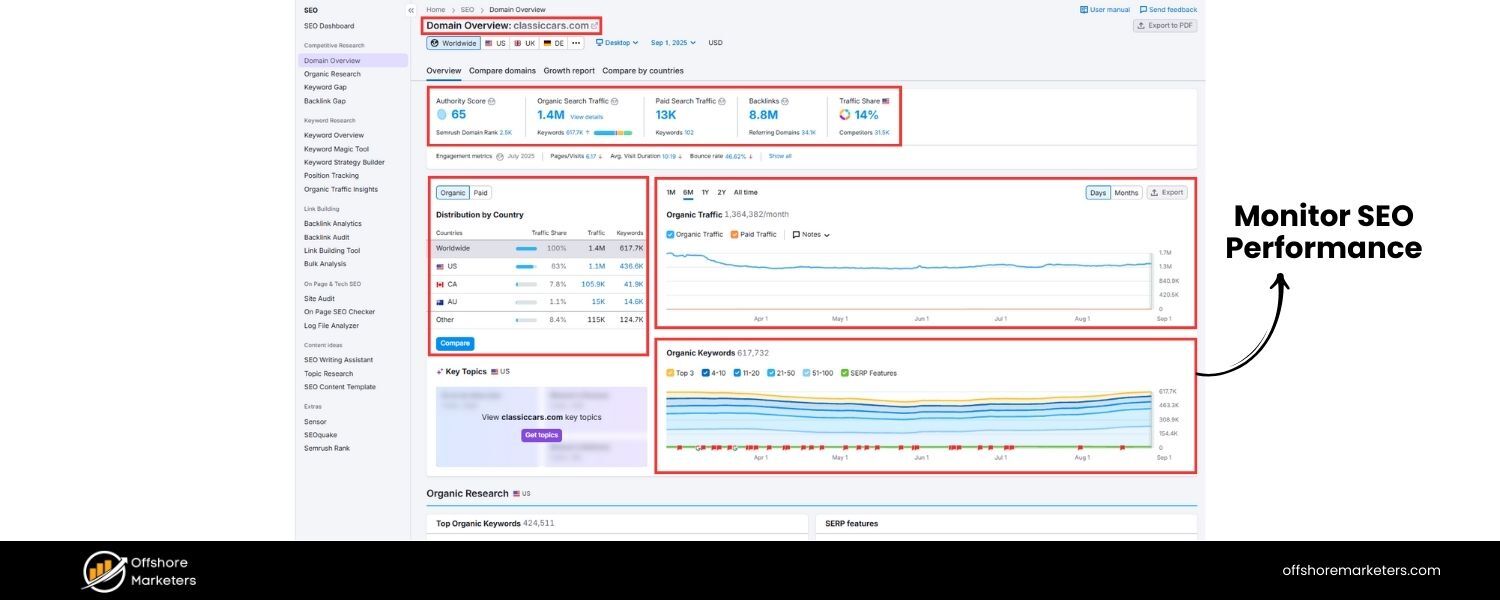
Task: Click Get topics for classiccars.com
Action: pos(541,434)
